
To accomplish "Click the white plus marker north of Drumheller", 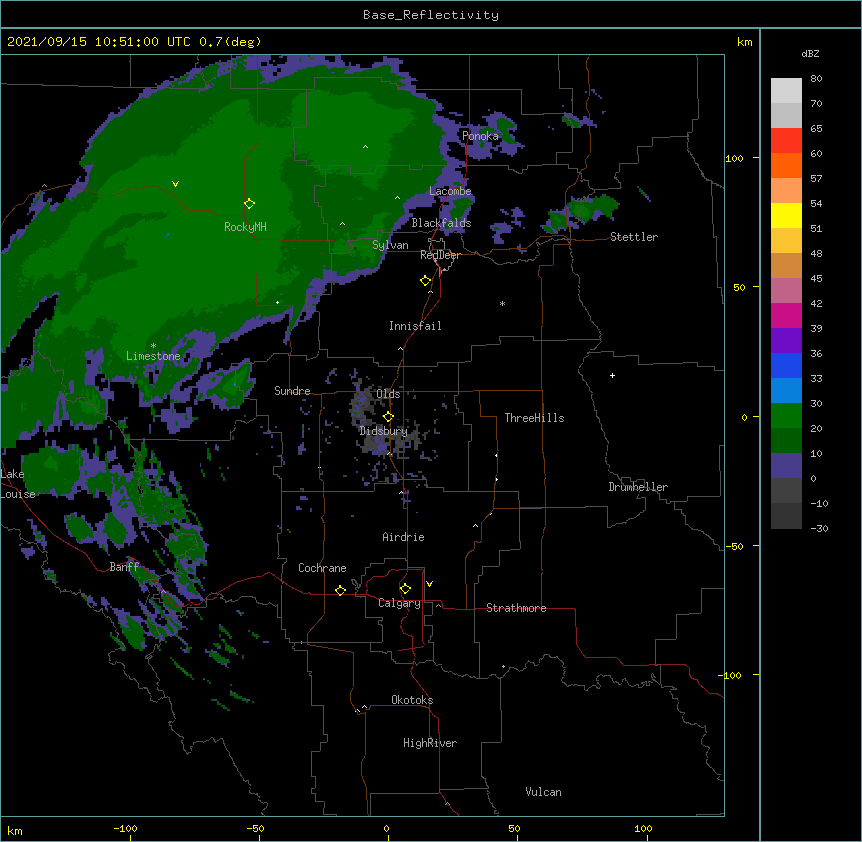I will pyautogui.click(x=612, y=375).
